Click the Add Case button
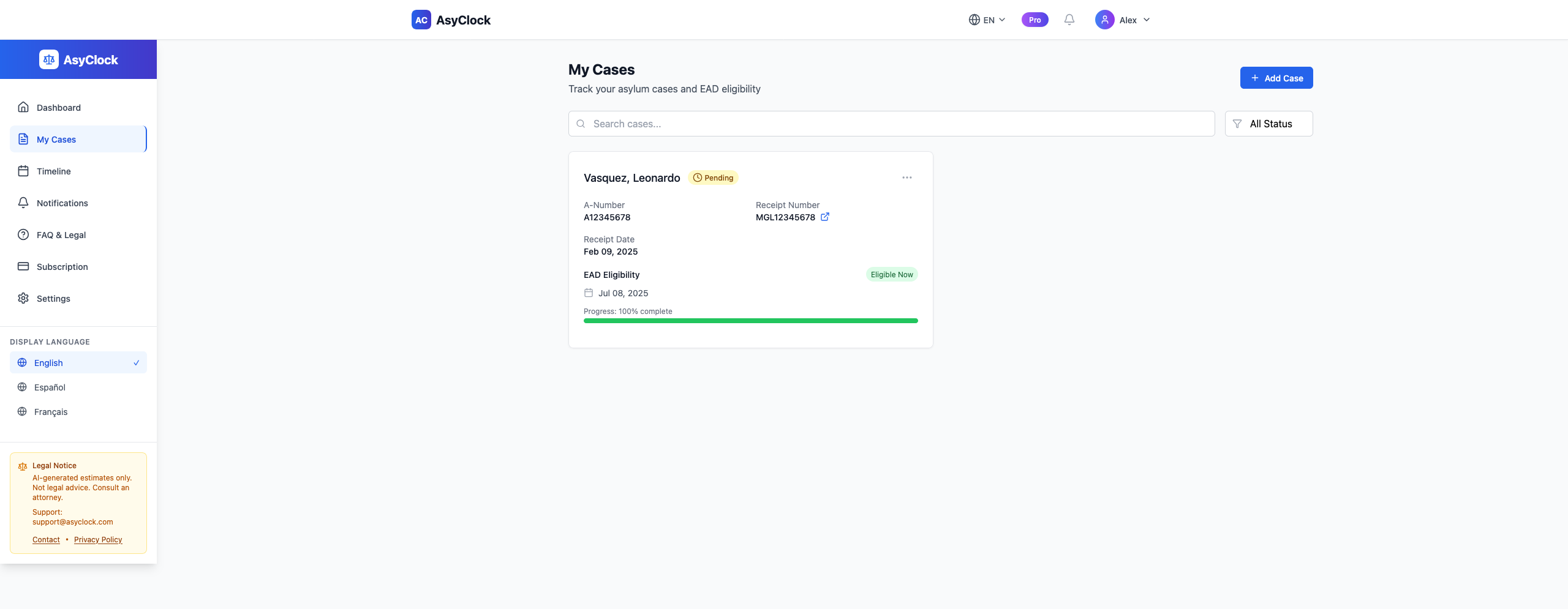 pos(1276,78)
